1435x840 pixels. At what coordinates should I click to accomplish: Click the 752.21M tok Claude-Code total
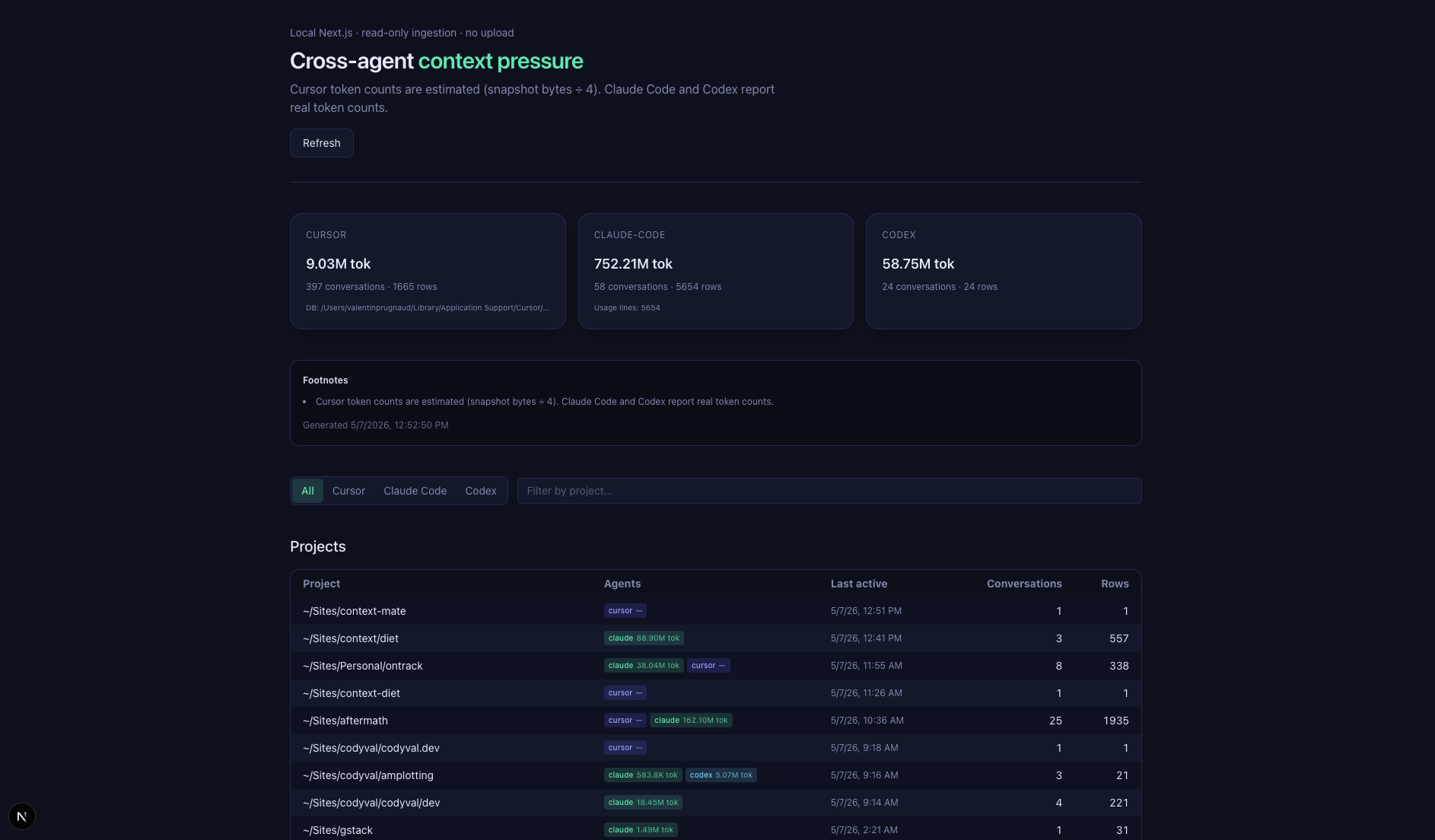tap(633, 264)
